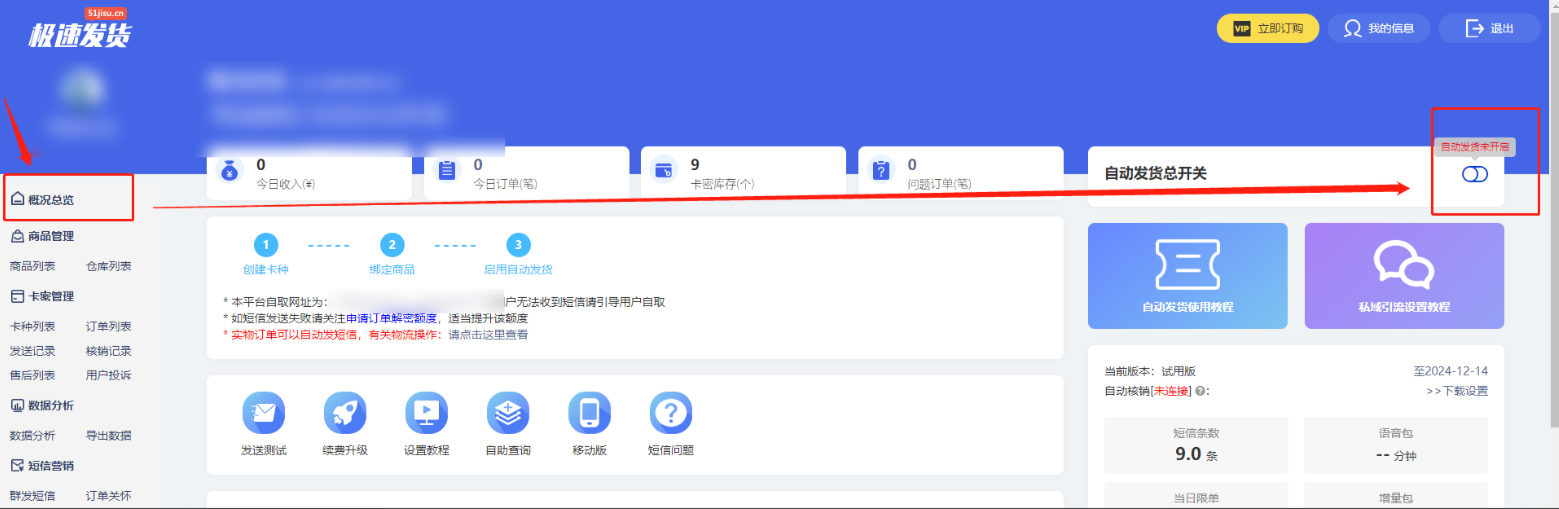Click the help icon beside 自动核销
Viewport: 1559px width, 509px height.
[1199, 391]
